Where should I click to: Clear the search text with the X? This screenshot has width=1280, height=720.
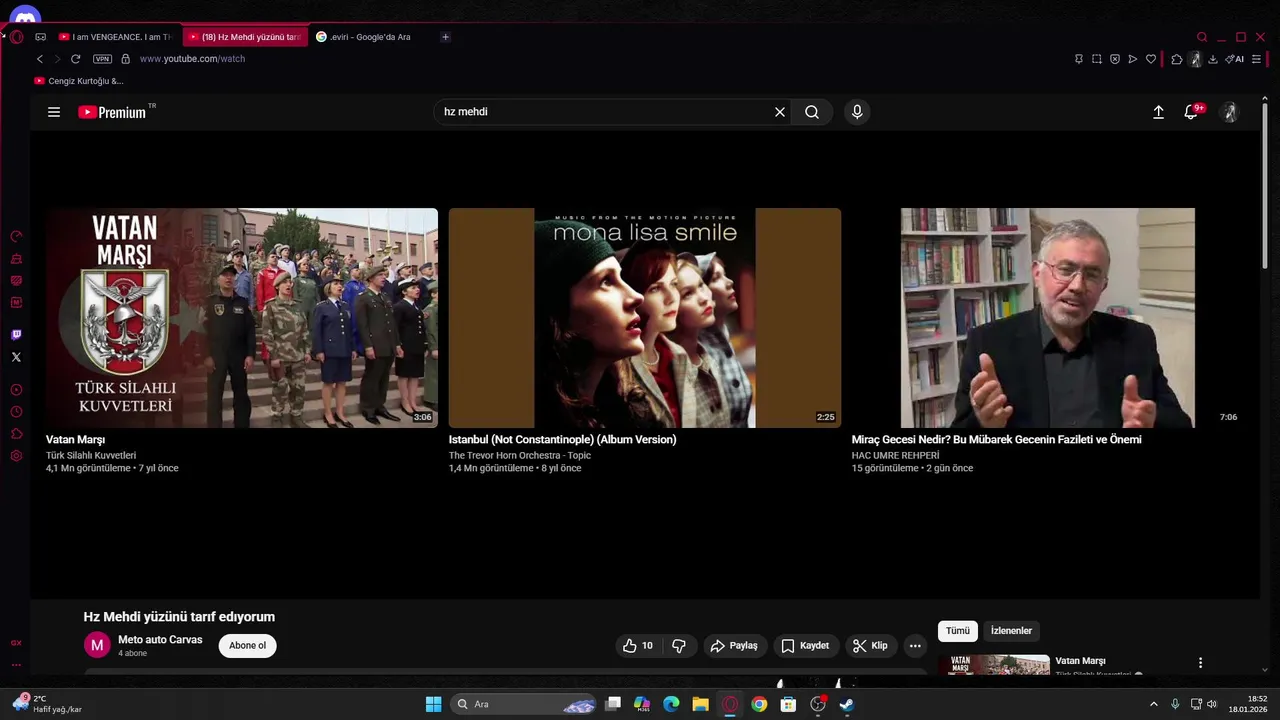[x=780, y=112]
